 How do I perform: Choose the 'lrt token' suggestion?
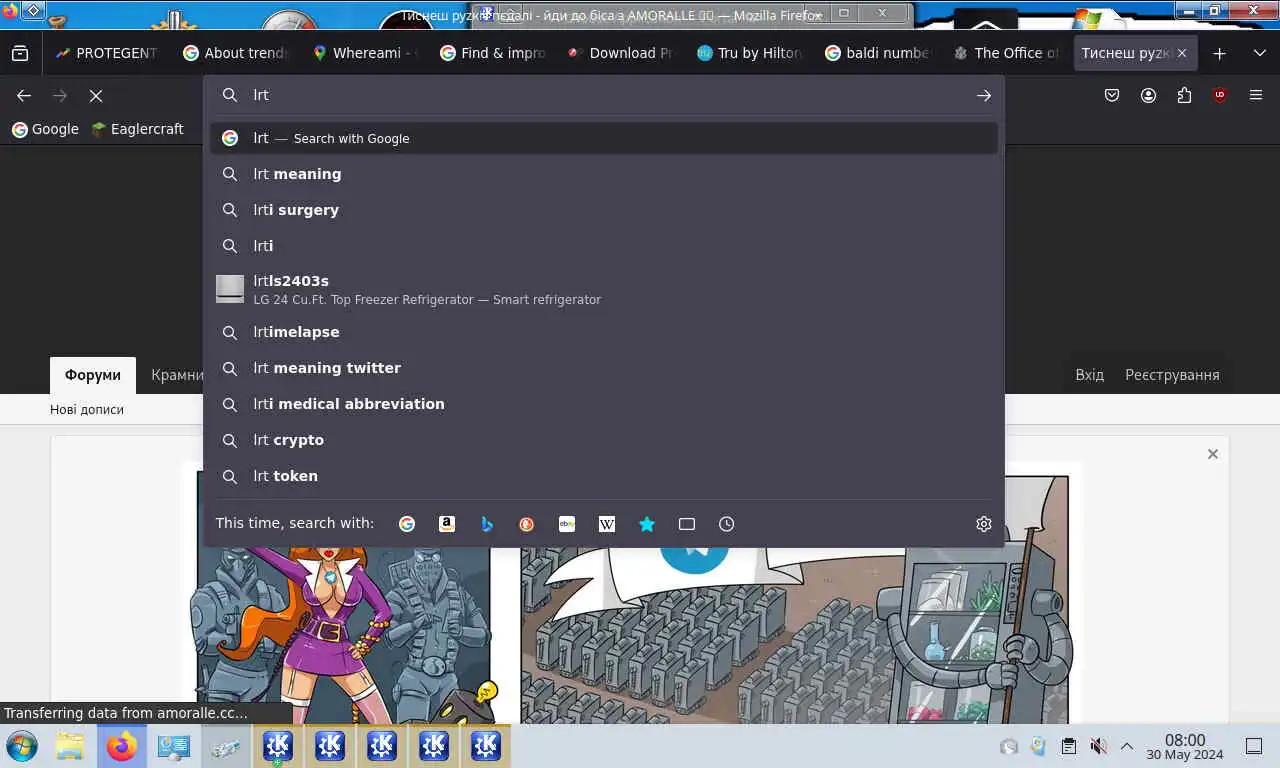click(x=604, y=476)
